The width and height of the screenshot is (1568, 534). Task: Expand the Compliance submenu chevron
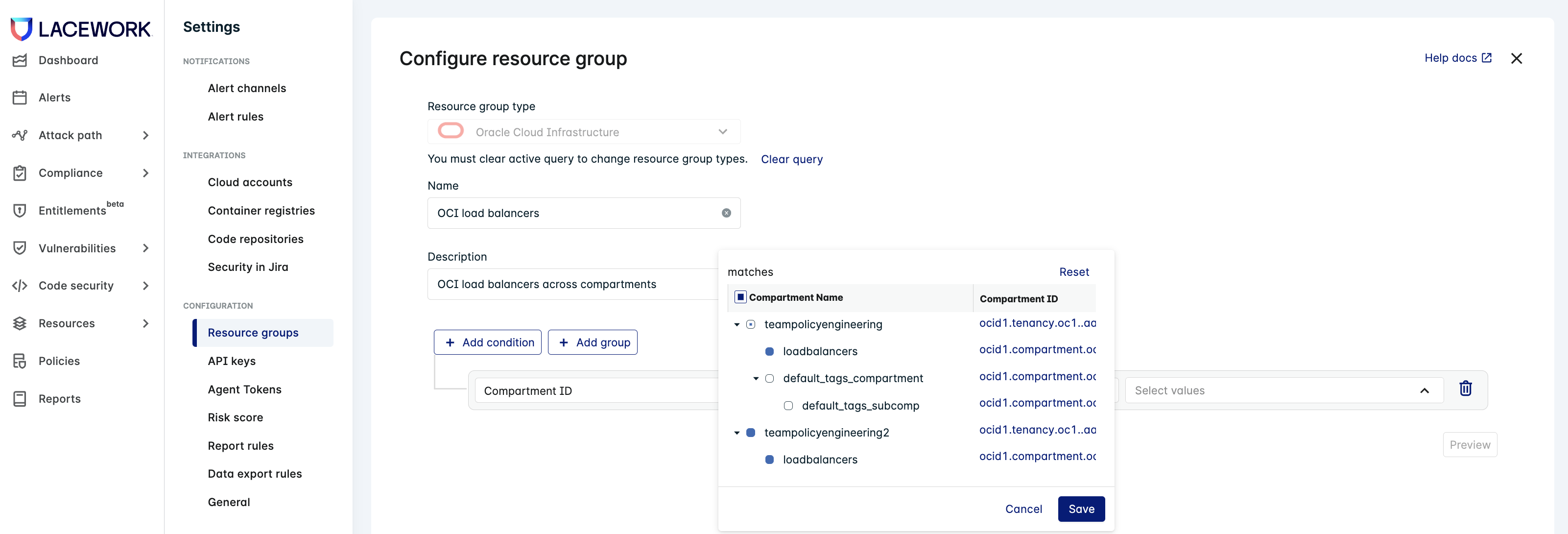tap(145, 173)
